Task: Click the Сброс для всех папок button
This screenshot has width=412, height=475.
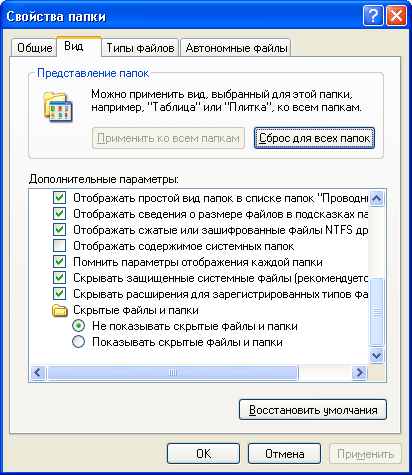Action: (314, 138)
